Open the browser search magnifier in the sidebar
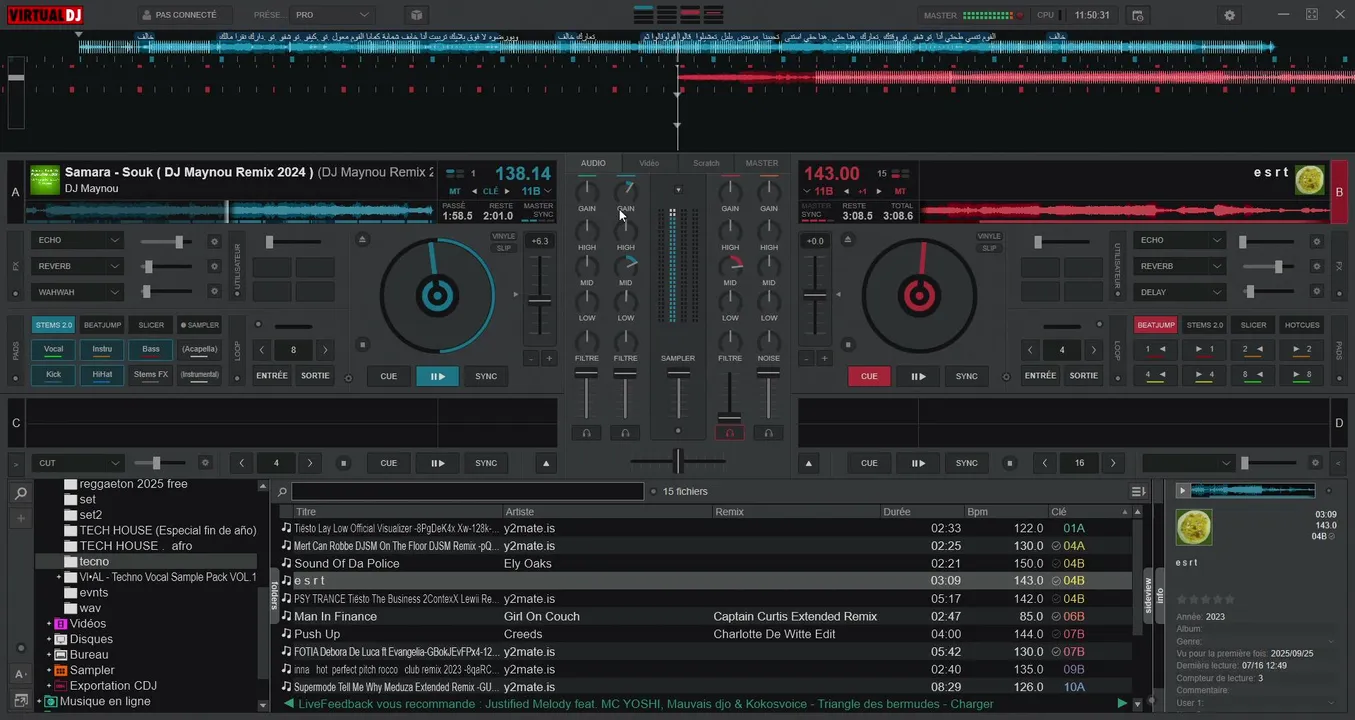This screenshot has width=1355, height=720. pyautogui.click(x=20, y=494)
